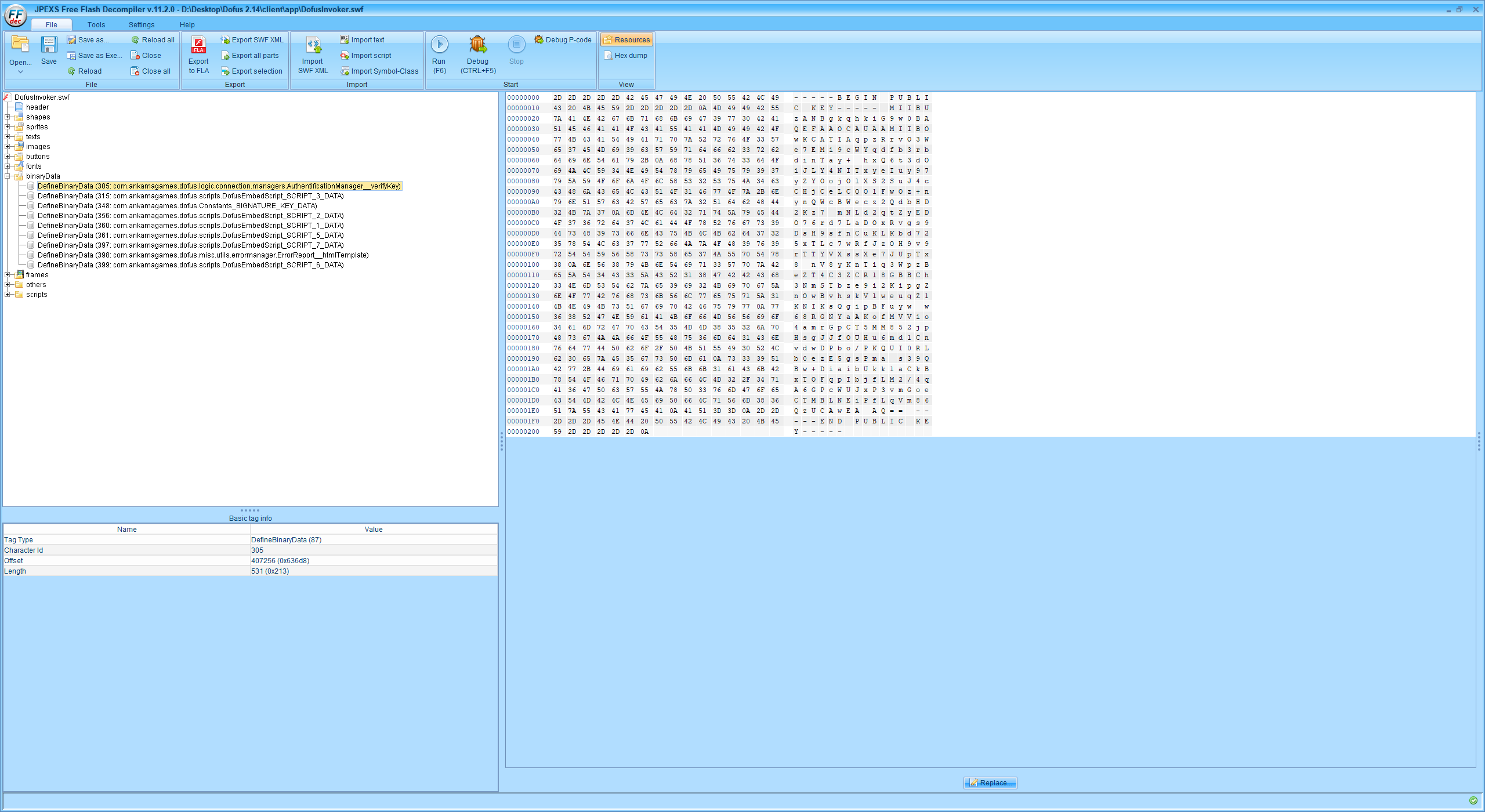This screenshot has width=1485, height=812.
Task: Import SWF XML
Action: tap(313, 56)
